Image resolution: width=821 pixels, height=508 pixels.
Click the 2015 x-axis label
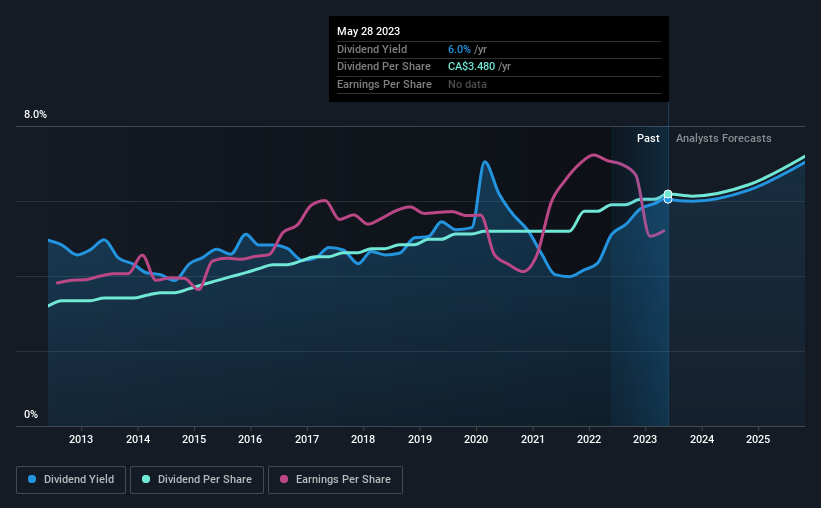coord(194,439)
